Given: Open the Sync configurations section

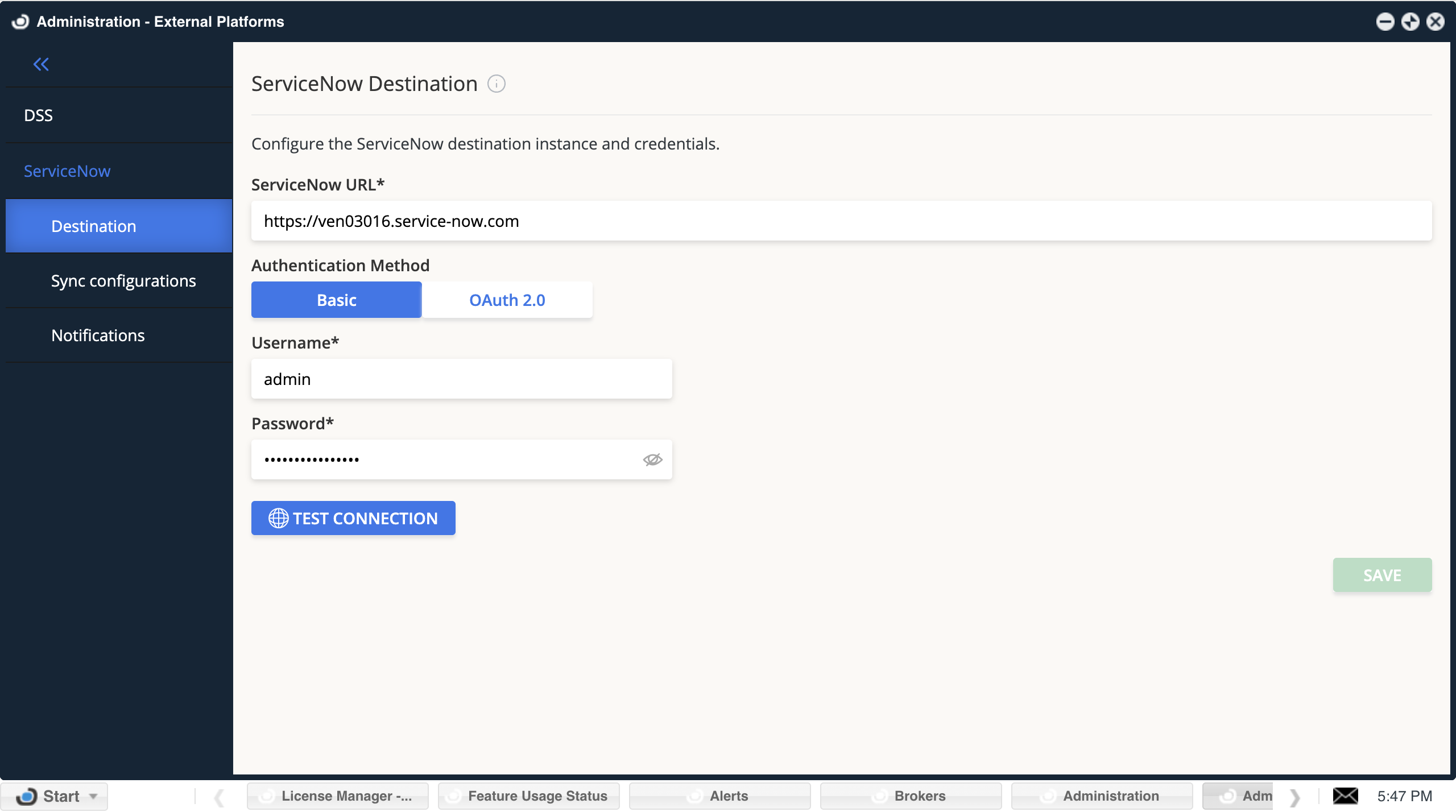Looking at the screenshot, I should tap(123, 280).
